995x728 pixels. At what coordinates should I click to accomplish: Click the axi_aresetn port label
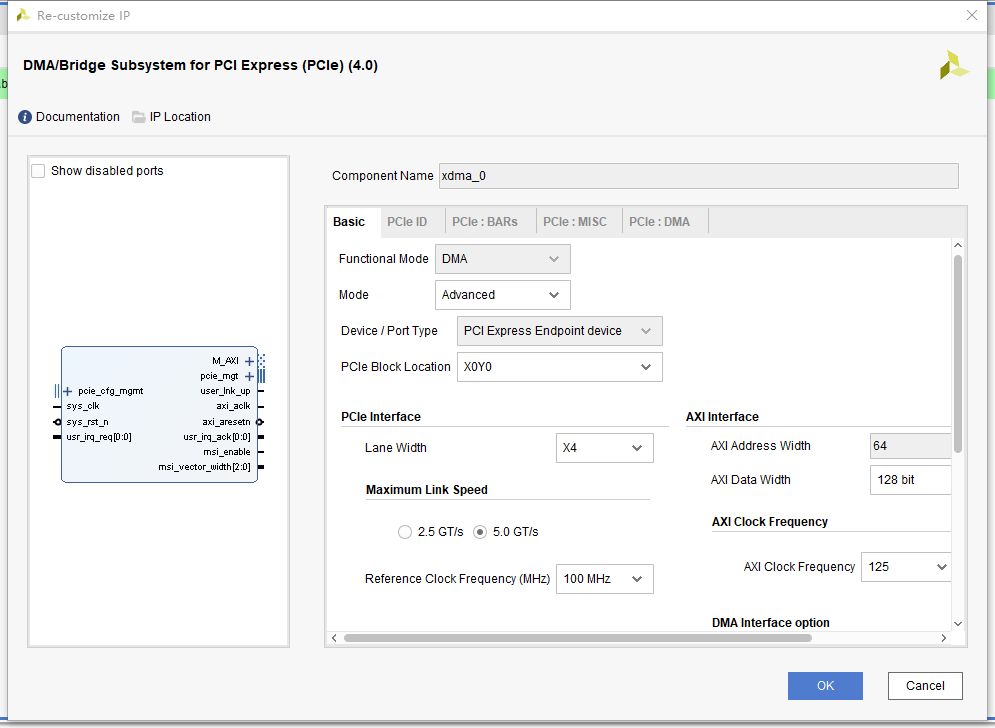(x=226, y=422)
